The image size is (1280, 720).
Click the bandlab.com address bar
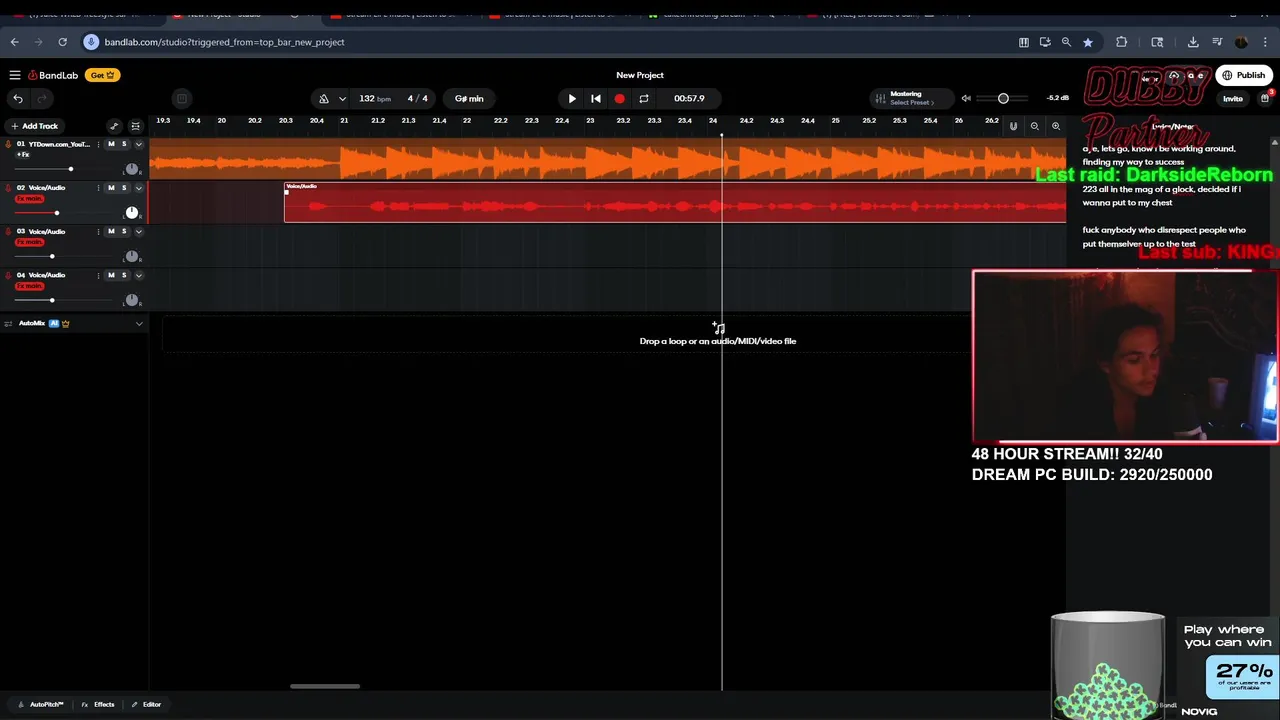coord(548,42)
